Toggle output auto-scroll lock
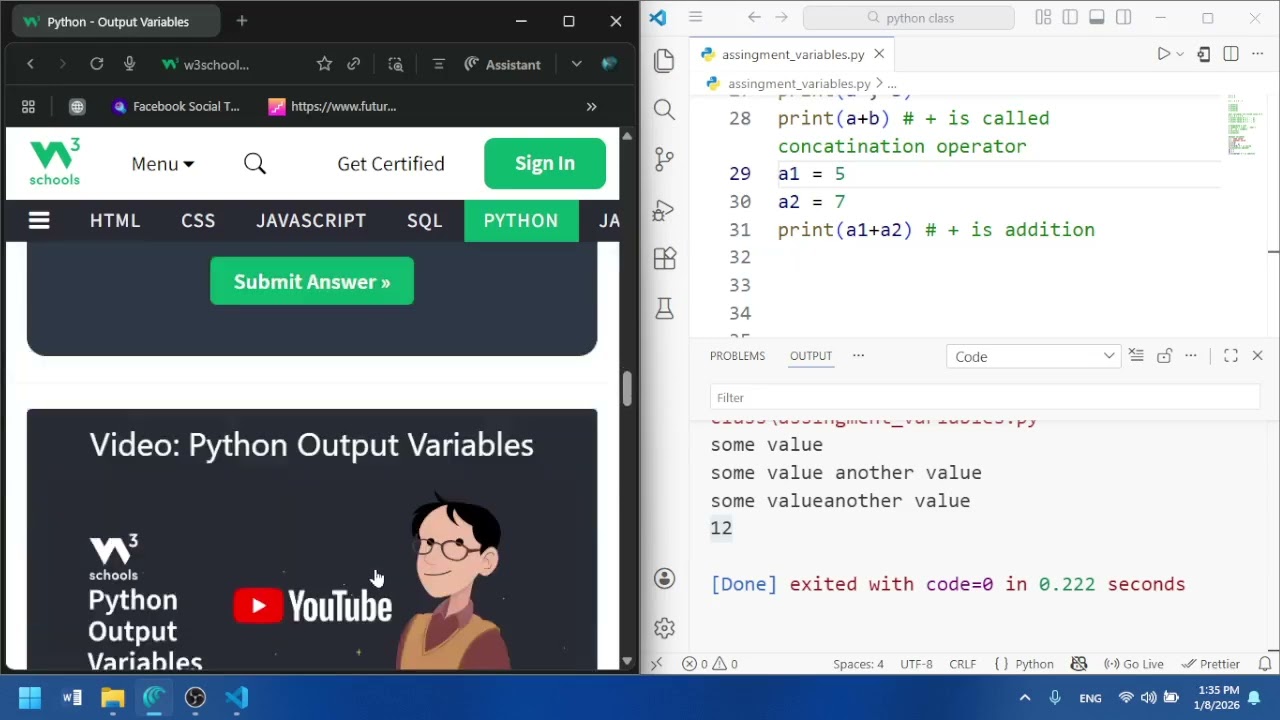Viewport: 1280px width, 720px height. point(1164,356)
